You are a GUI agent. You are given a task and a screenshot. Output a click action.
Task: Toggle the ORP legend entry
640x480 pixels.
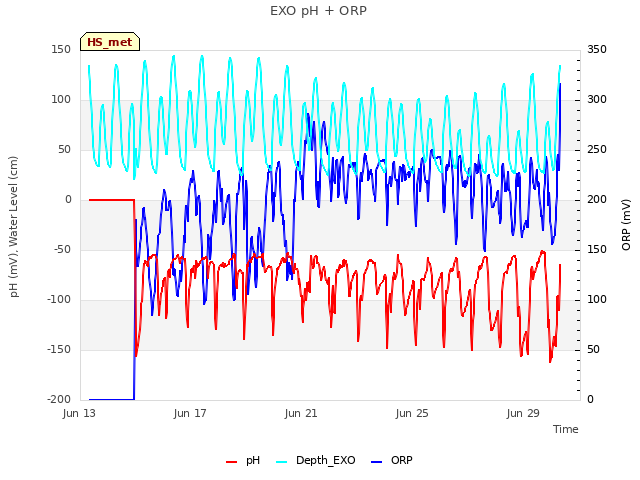392,460
